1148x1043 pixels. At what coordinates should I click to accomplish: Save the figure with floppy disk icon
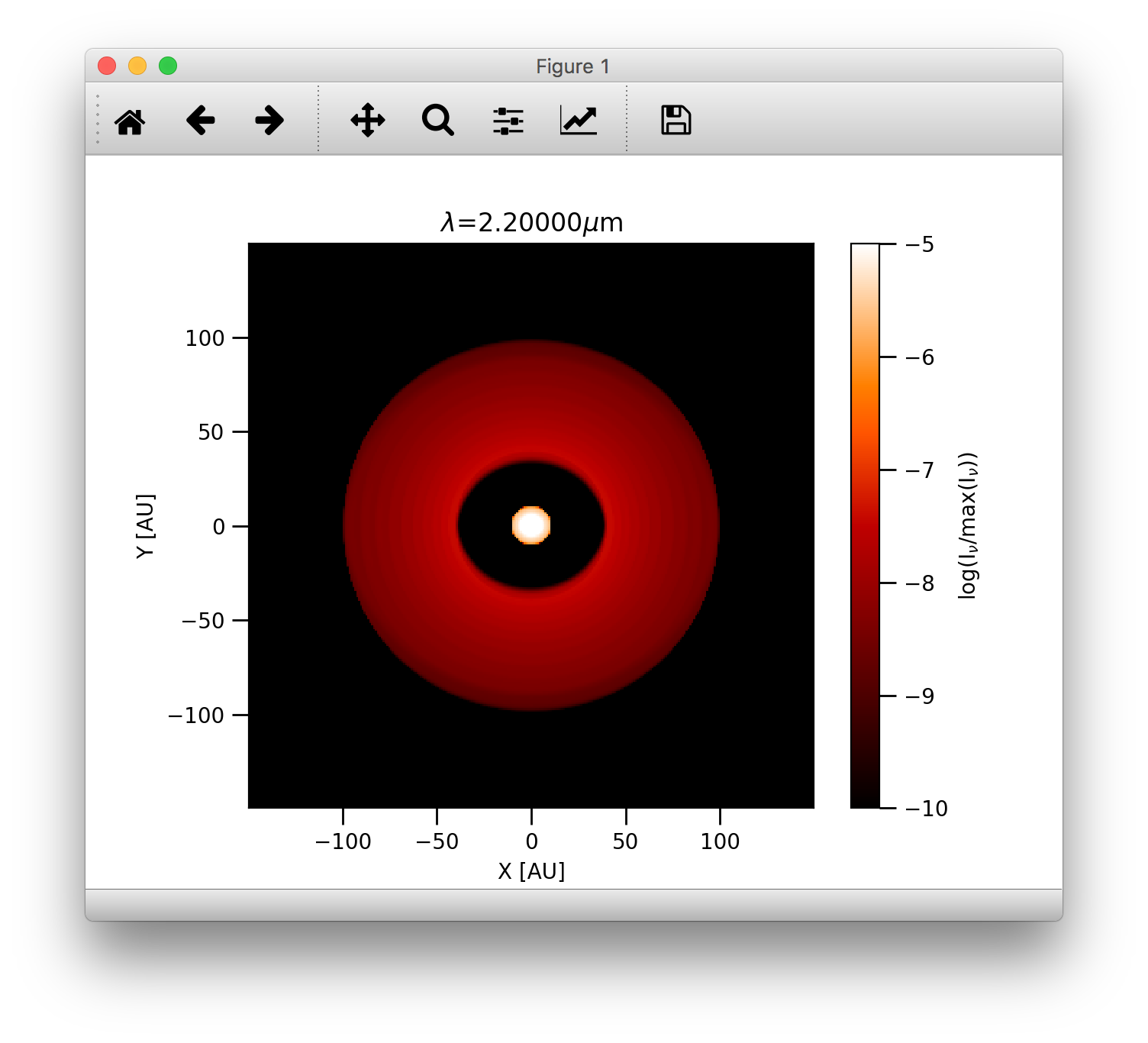pyautogui.click(x=676, y=121)
